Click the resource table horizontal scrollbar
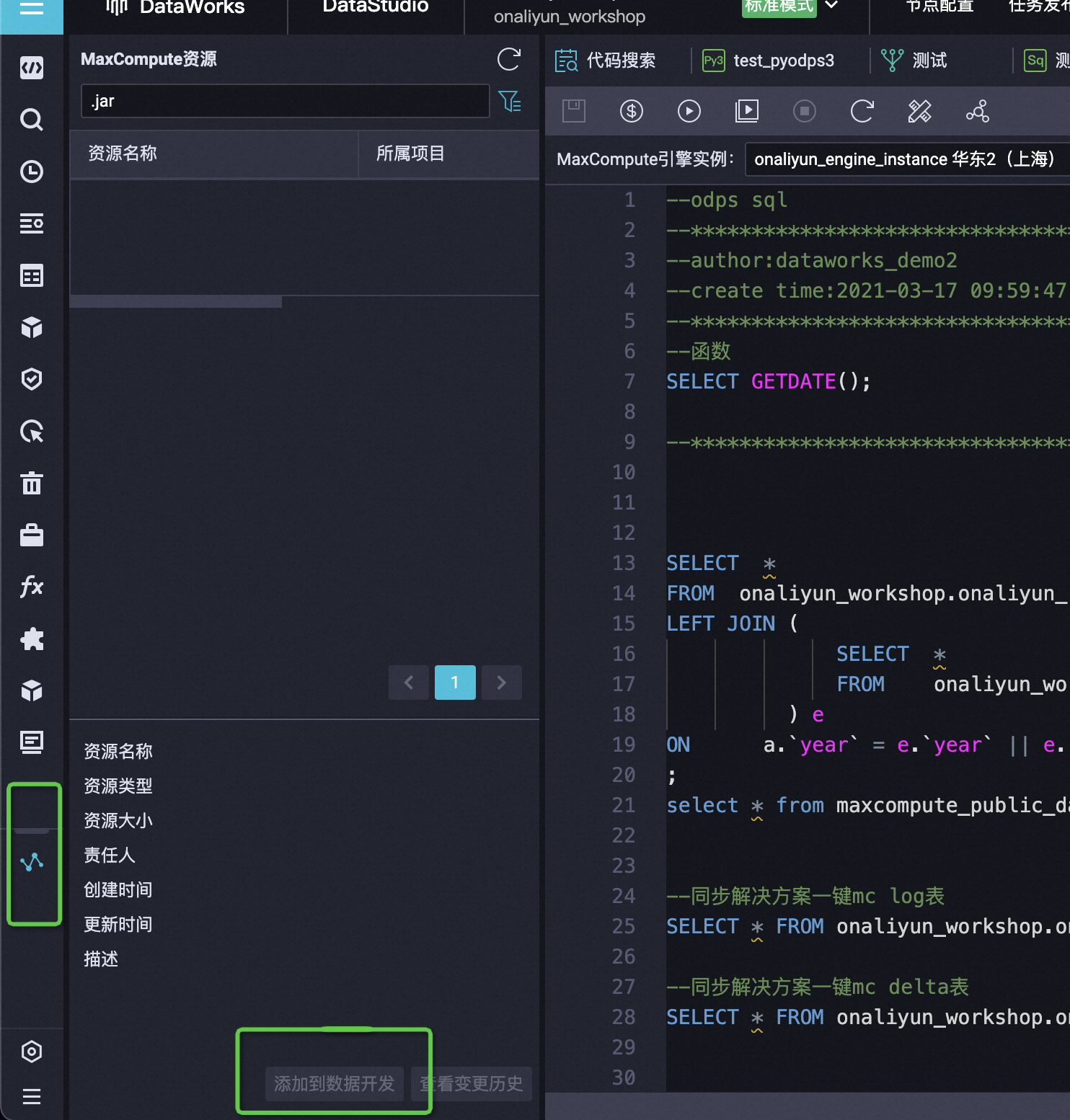1070x1120 pixels. tap(176, 302)
